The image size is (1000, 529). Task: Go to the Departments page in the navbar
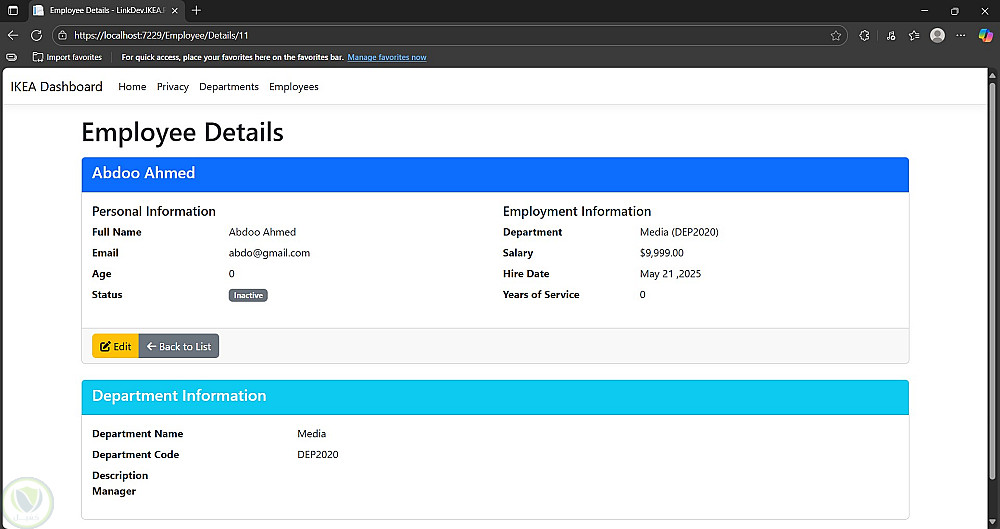[229, 87]
